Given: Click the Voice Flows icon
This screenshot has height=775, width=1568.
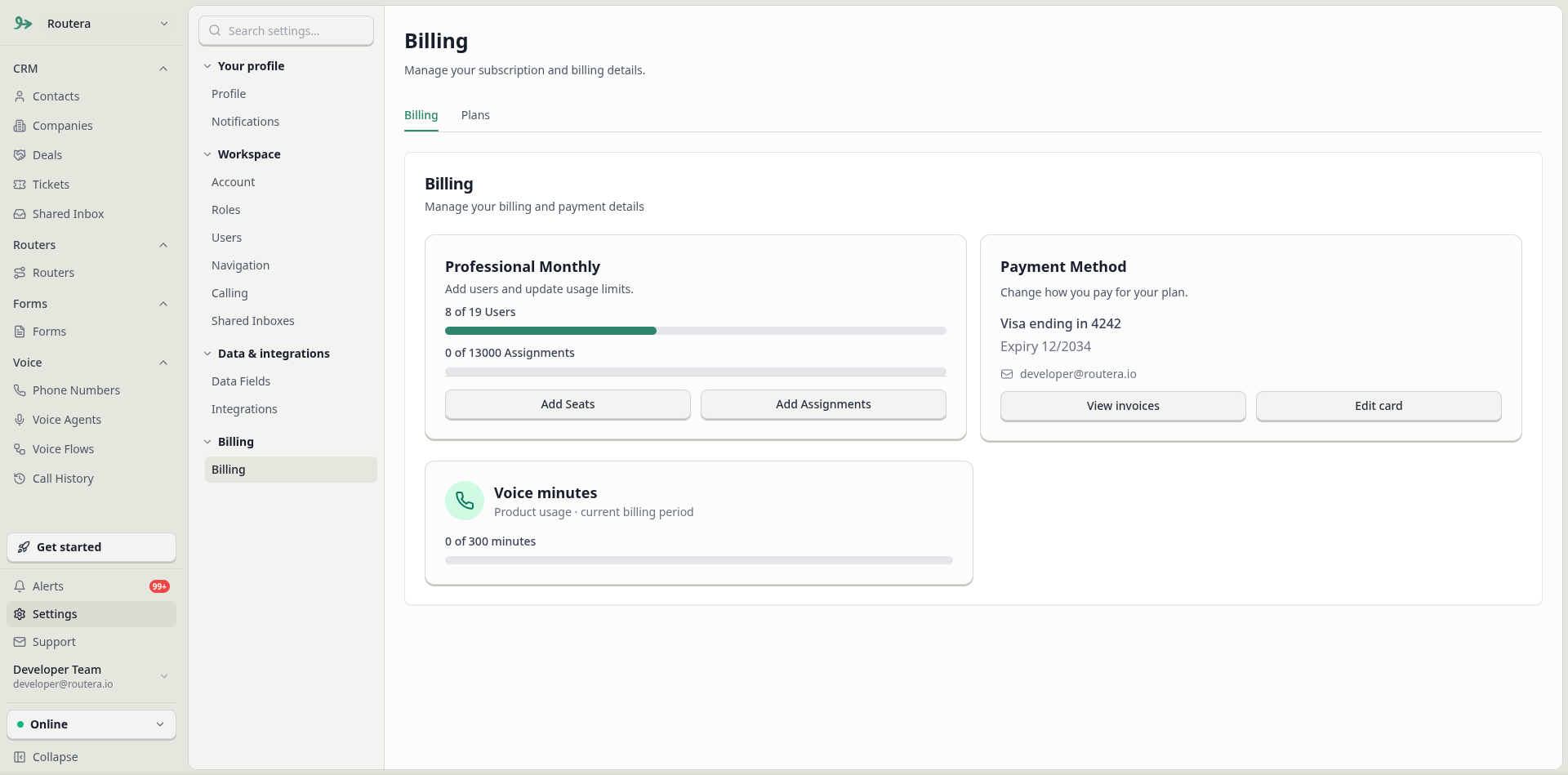Looking at the screenshot, I should coord(20,449).
